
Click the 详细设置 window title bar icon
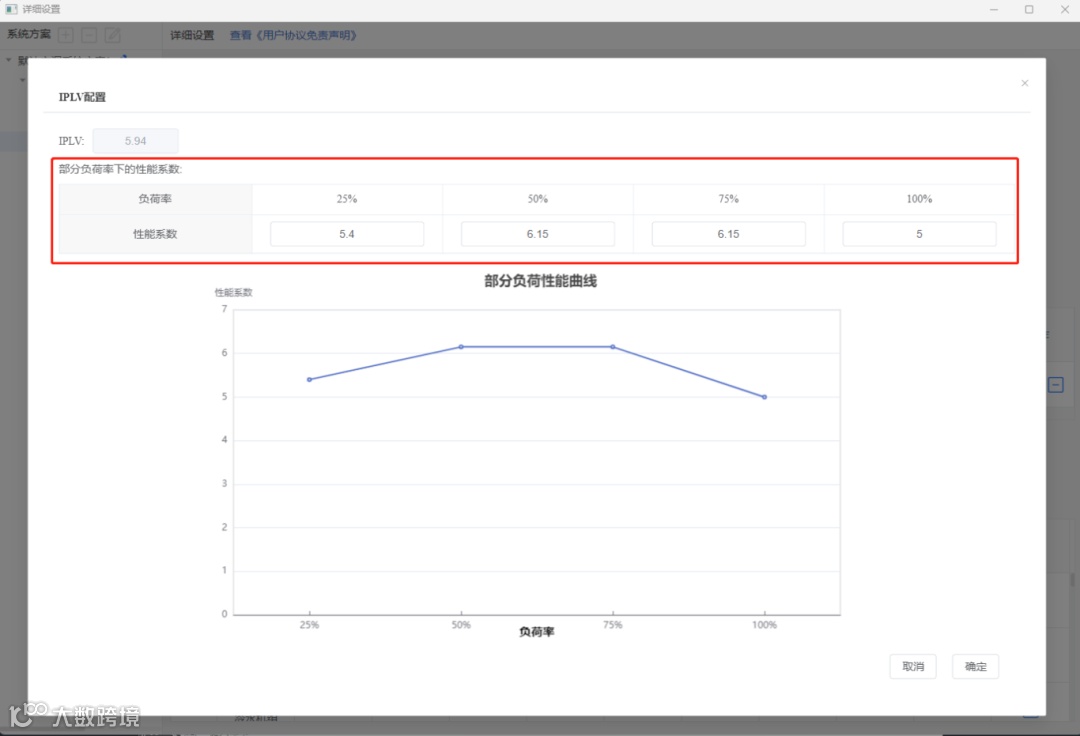point(11,9)
